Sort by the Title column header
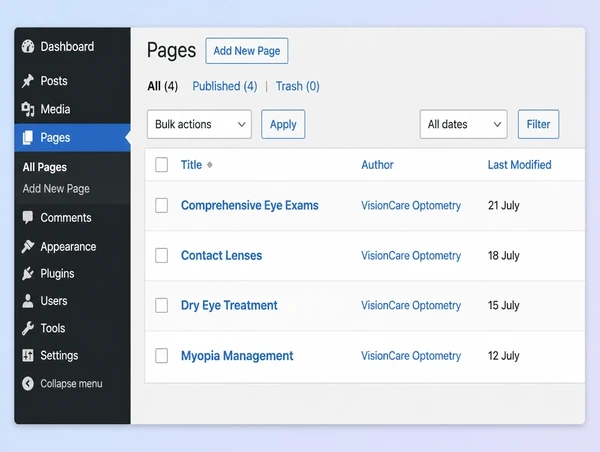The image size is (600, 452). pyautogui.click(x=191, y=165)
